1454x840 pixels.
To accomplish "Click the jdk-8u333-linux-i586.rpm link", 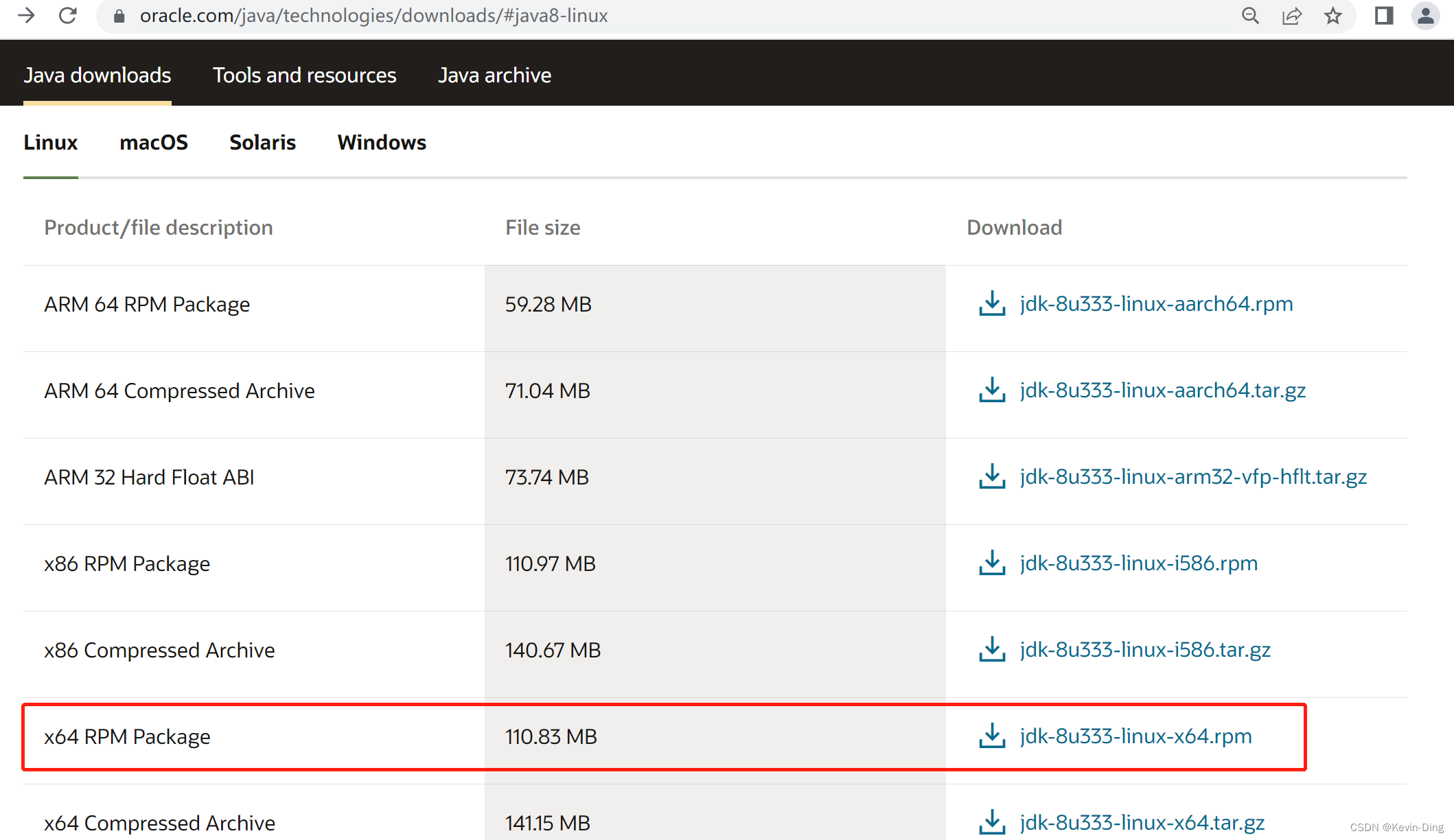I will [x=1138, y=563].
